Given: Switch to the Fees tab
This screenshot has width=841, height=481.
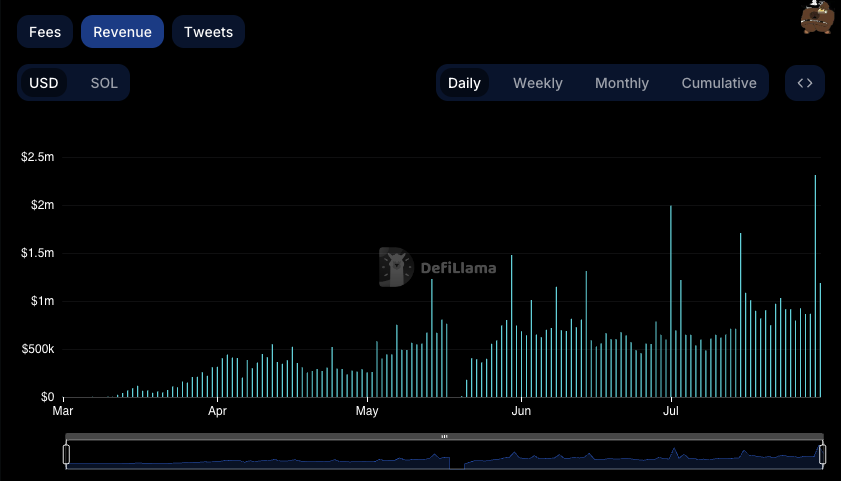Looking at the screenshot, I should (x=45, y=32).
